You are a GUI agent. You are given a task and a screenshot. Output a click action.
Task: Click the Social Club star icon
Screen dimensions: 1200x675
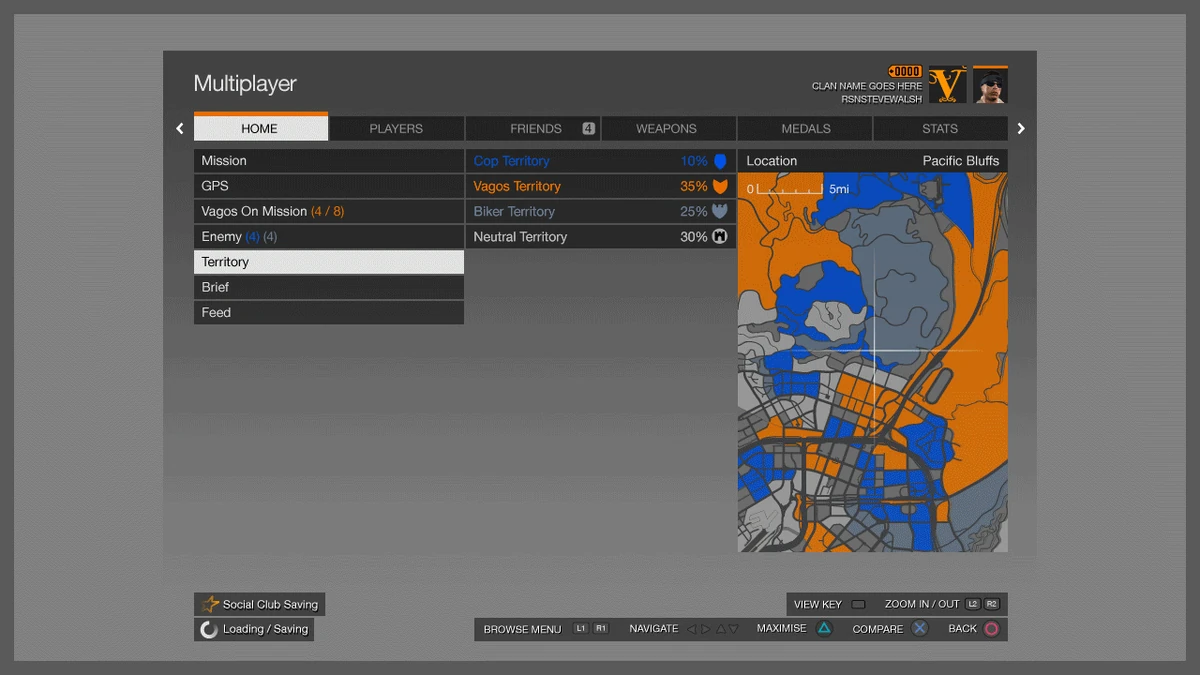[x=212, y=604]
